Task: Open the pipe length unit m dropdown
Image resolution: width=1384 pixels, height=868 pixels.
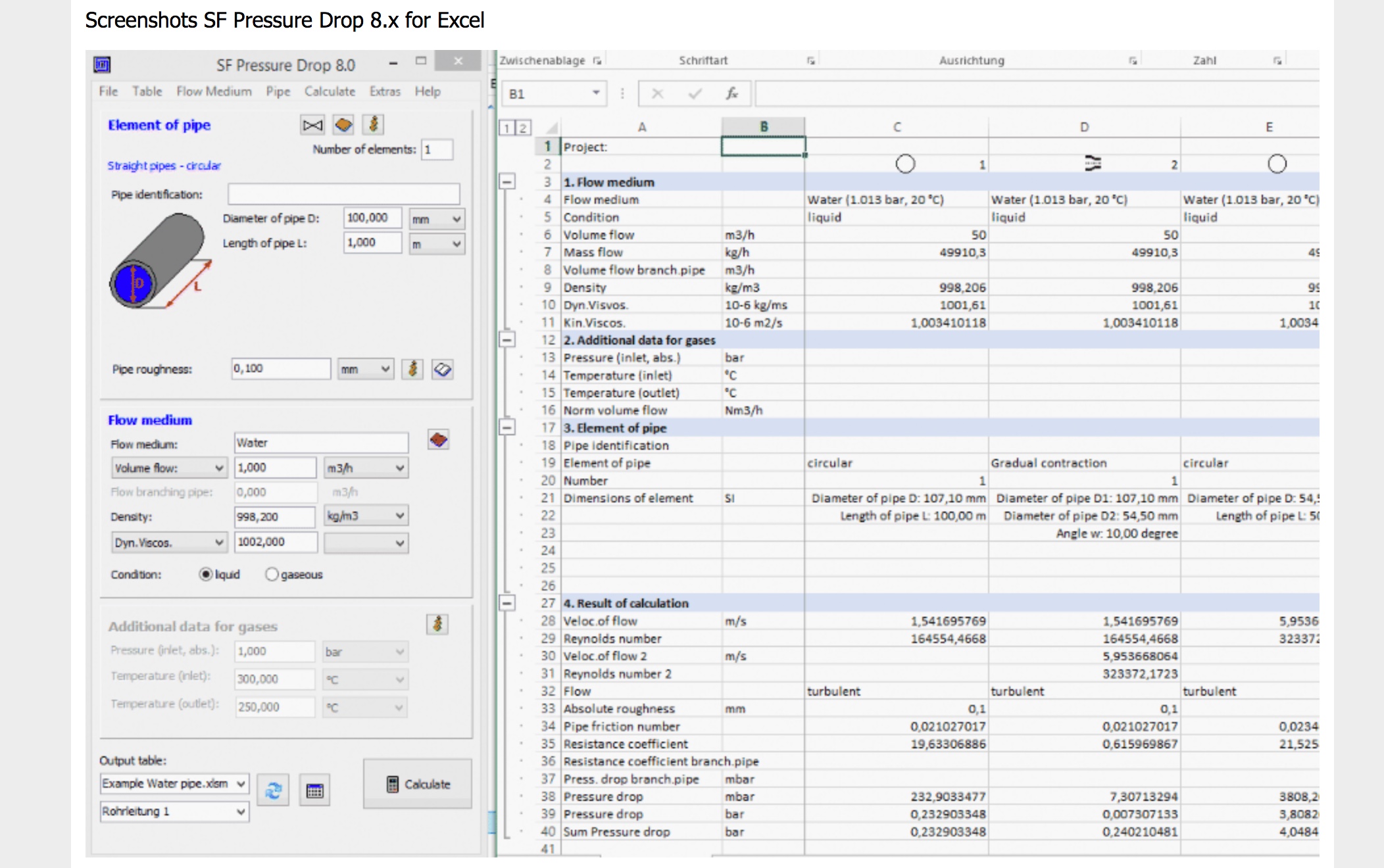Action: [437, 244]
